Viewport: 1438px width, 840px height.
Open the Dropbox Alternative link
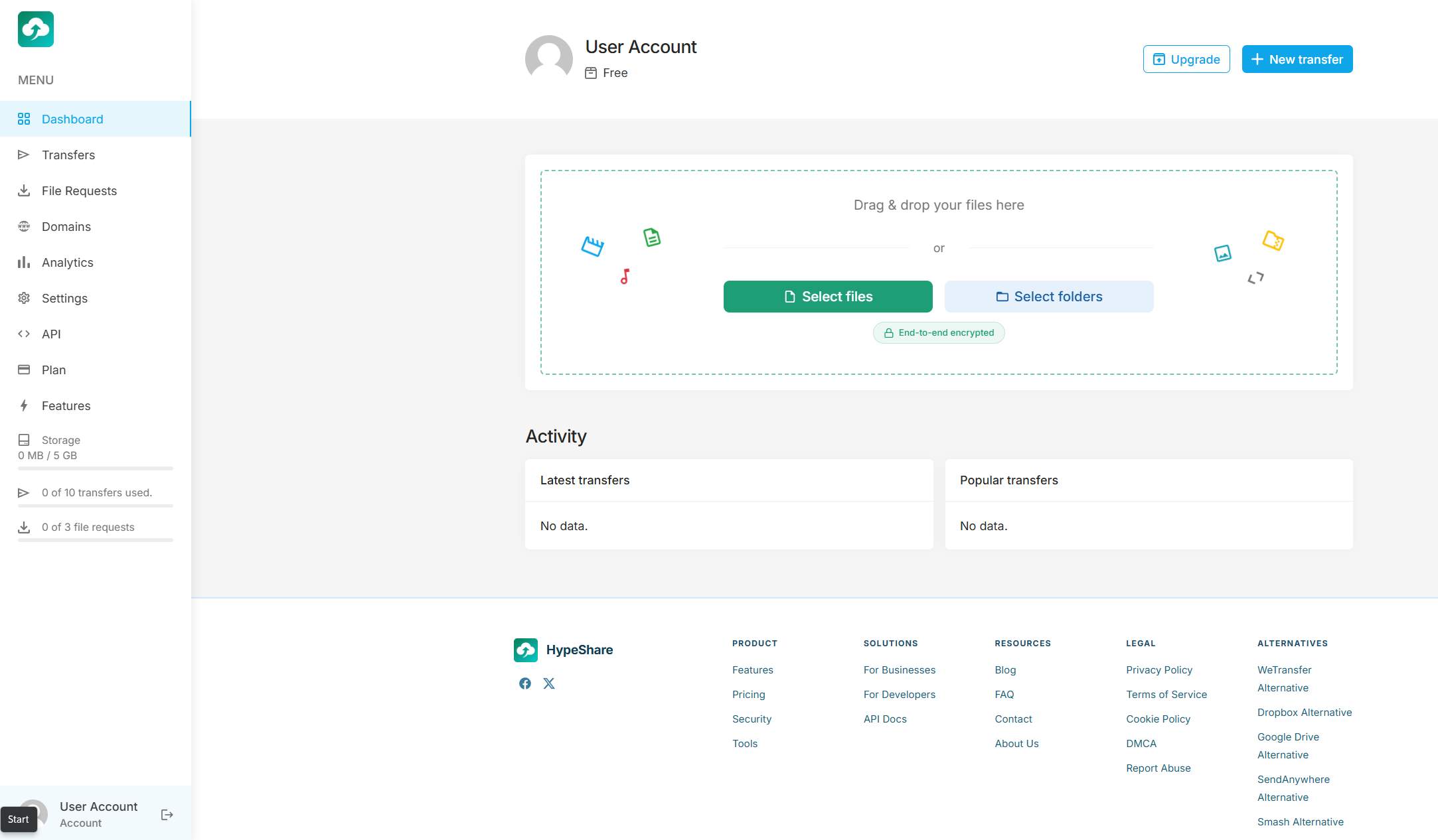coord(1305,713)
